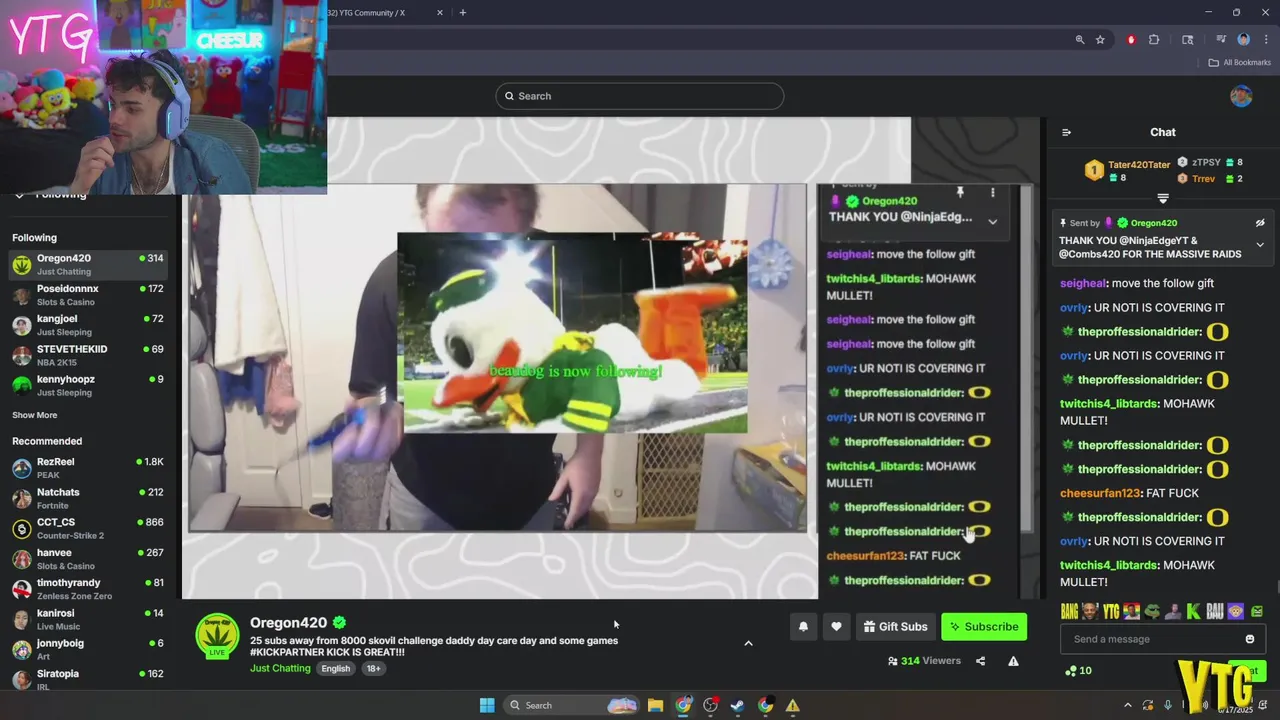
Task: Open File Explorer from the taskbar
Action: pyautogui.click(x=655, y=705)
